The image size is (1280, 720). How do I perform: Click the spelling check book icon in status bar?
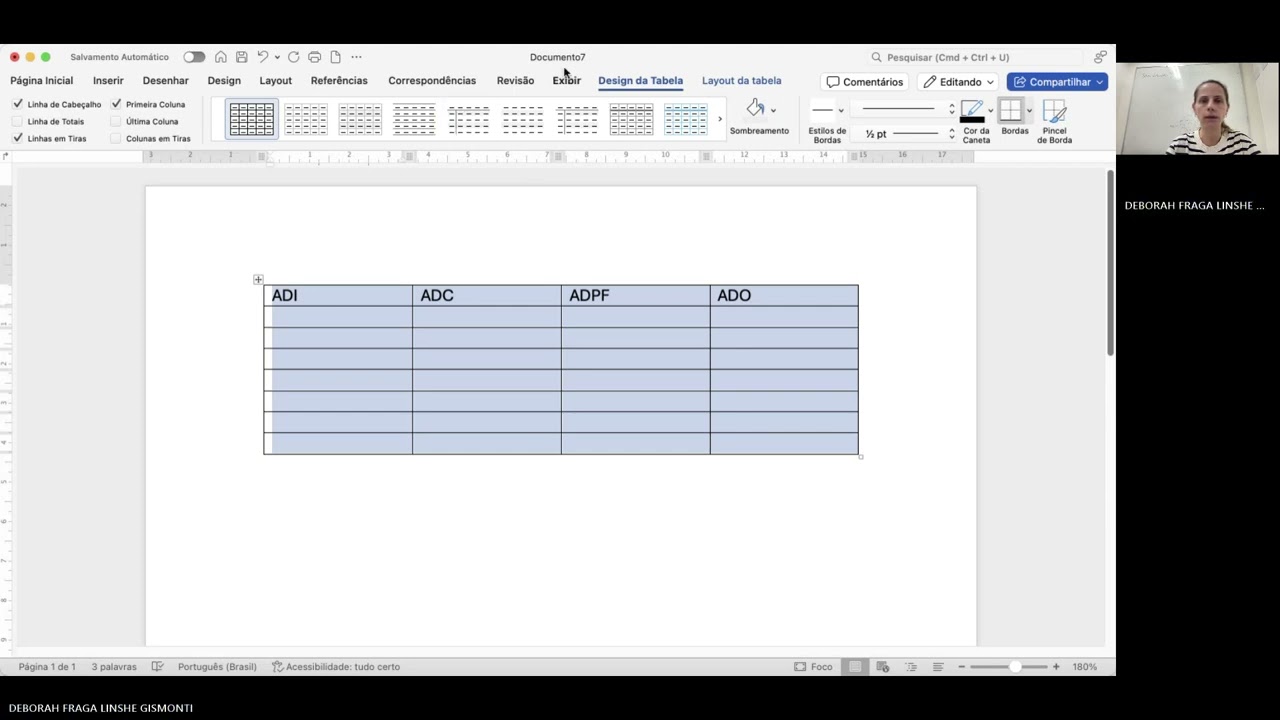157,667
